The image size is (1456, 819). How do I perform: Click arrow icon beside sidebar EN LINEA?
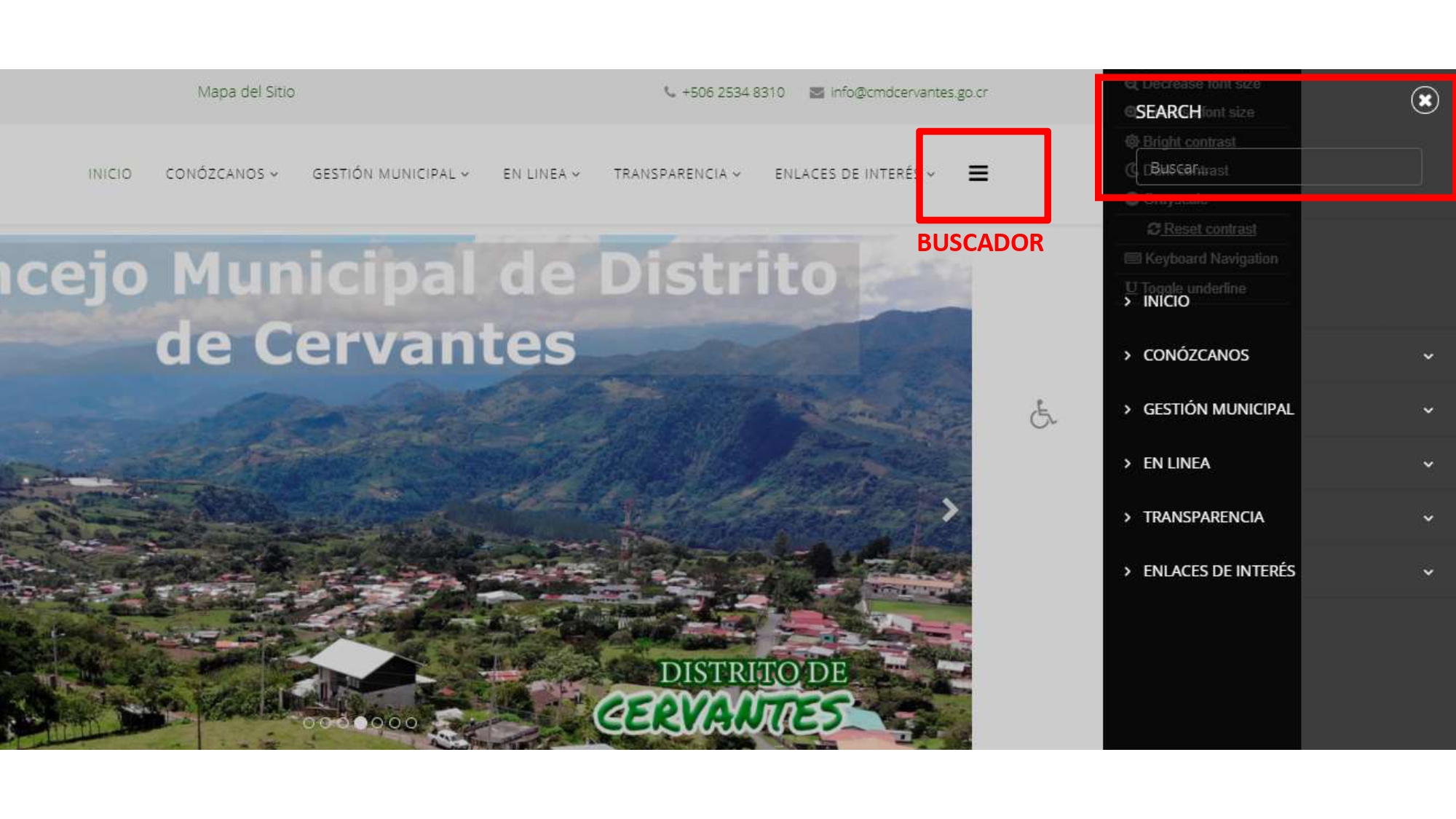(x=1128, y=464)
